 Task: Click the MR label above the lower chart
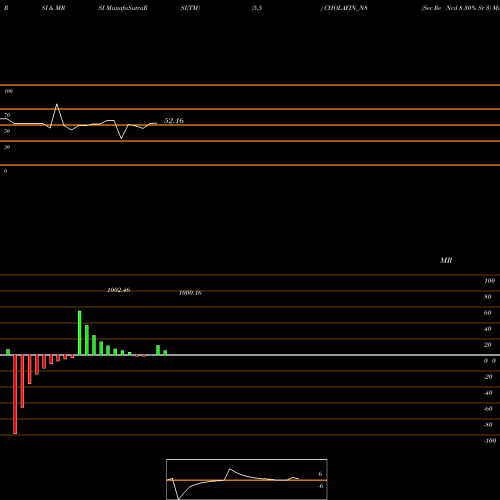[x=446, y=260]
